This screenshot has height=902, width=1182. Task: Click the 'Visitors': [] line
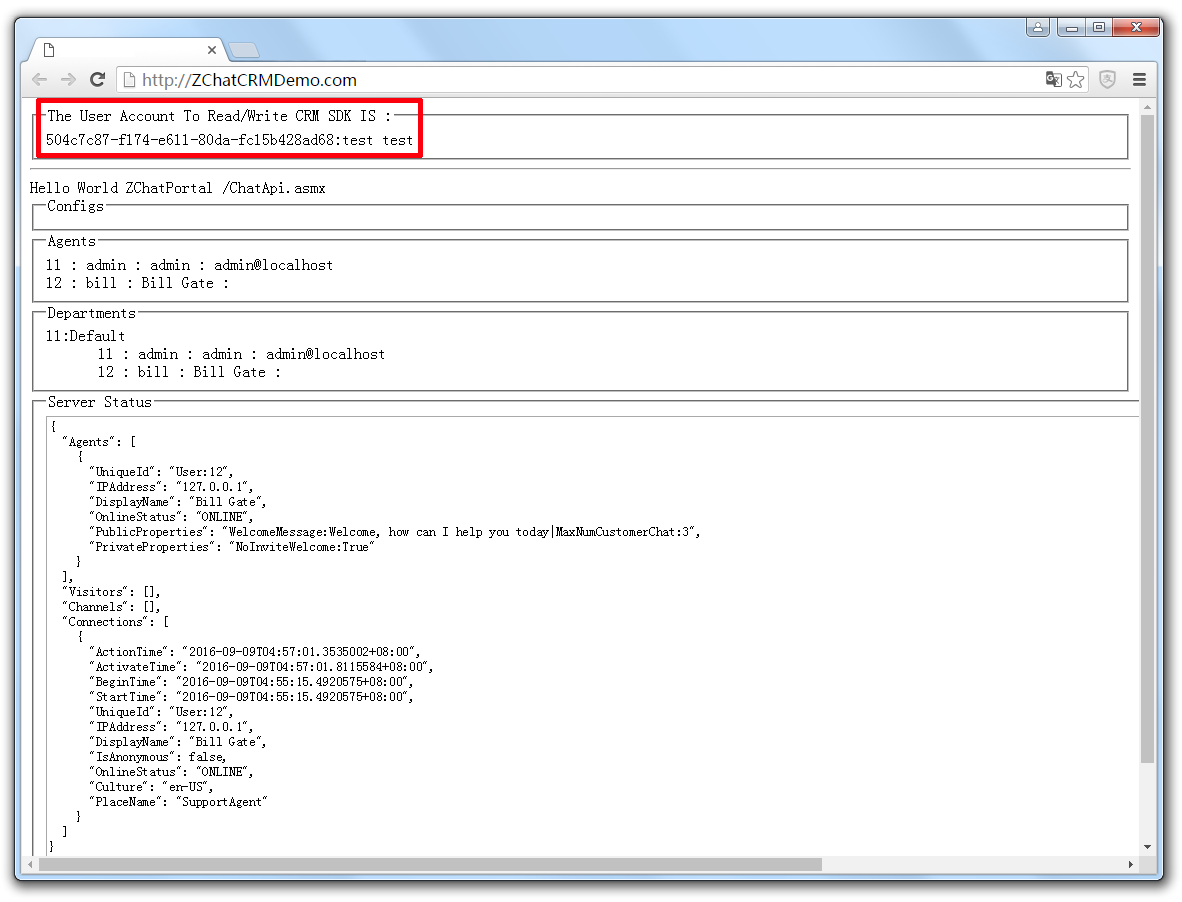(x=112, y=592)
